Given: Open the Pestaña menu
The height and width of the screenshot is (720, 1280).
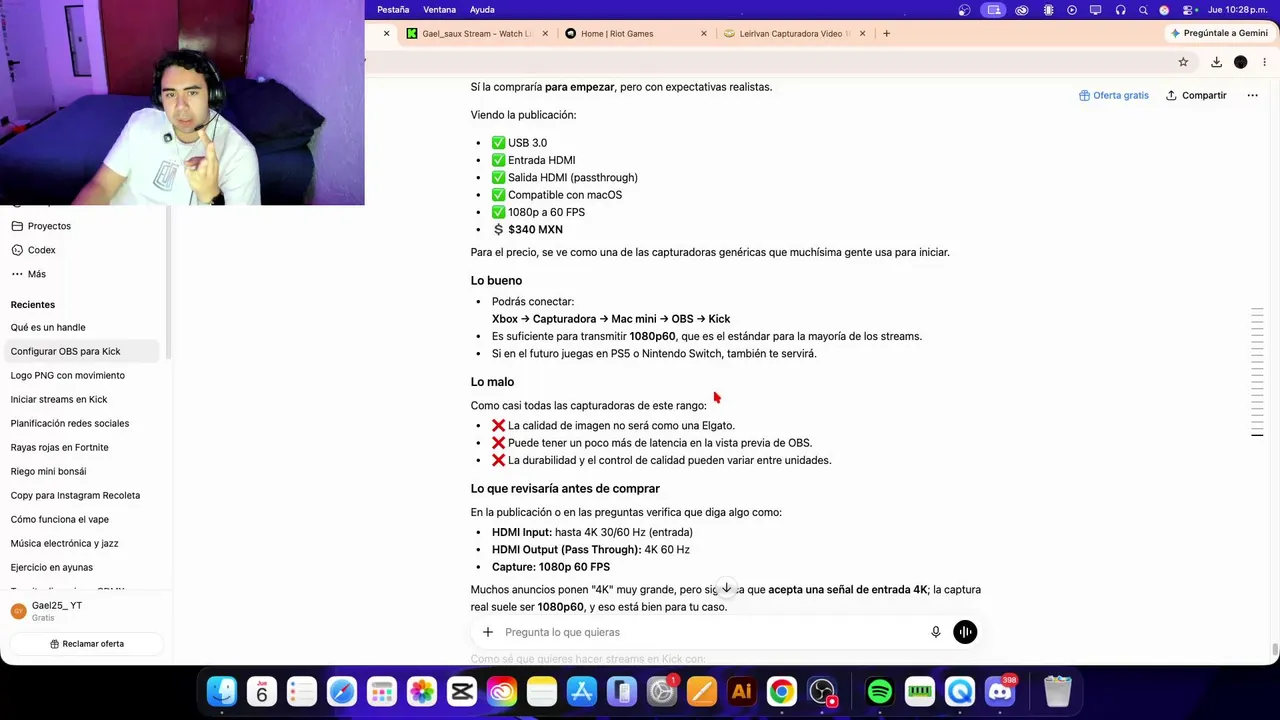Looking at the screenshot, I should coord(393,10).
